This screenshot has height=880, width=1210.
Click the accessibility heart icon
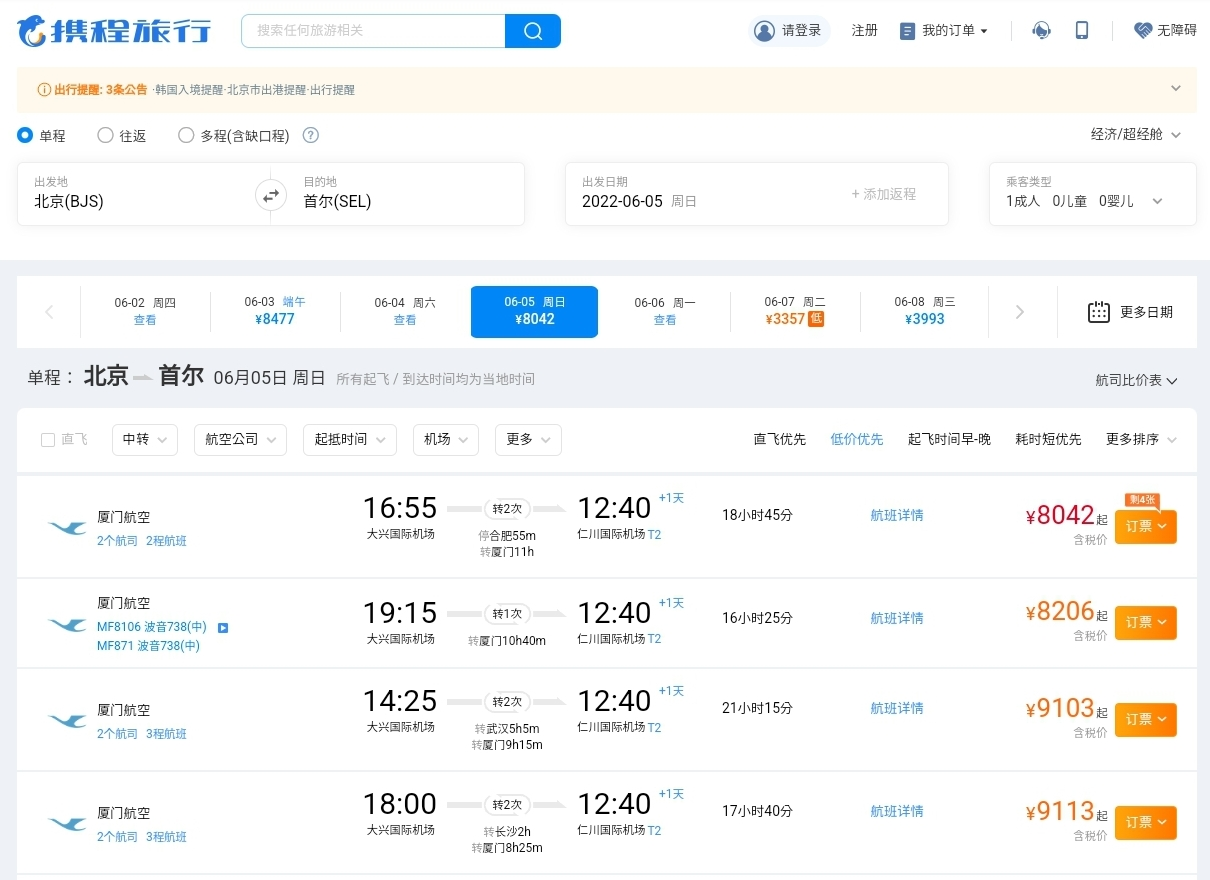click(1143, 31)
